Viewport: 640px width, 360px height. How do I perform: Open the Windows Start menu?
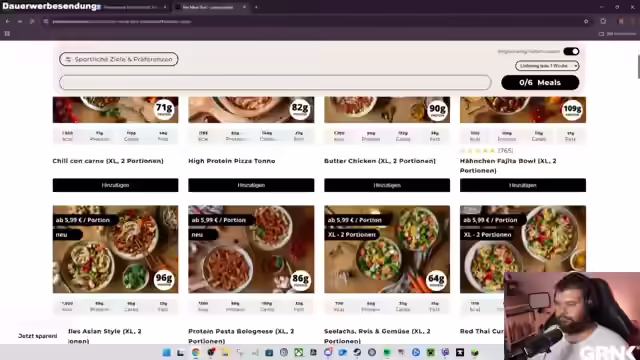[167, 353]
